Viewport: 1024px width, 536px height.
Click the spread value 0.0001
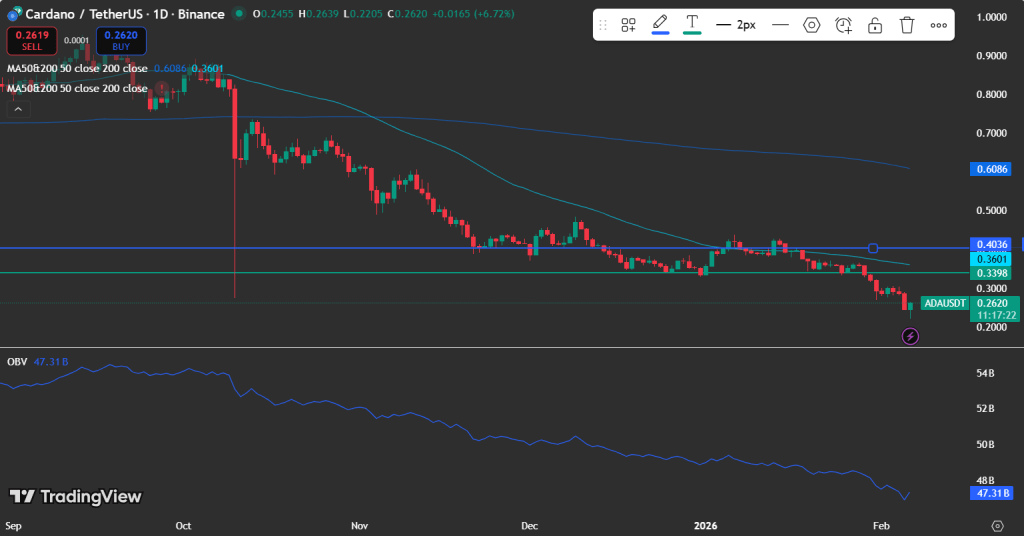point(76,40)
